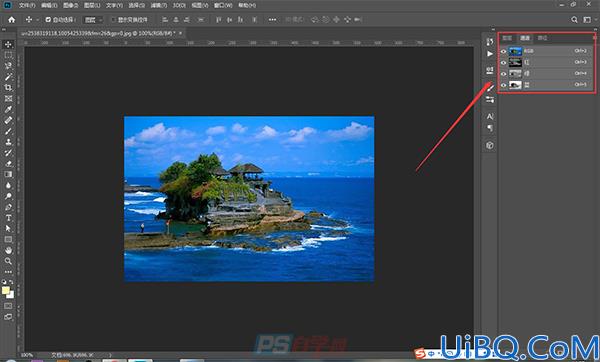Select the Gradient tool
This screenshot has width=600, height=362.
(8, 174)
